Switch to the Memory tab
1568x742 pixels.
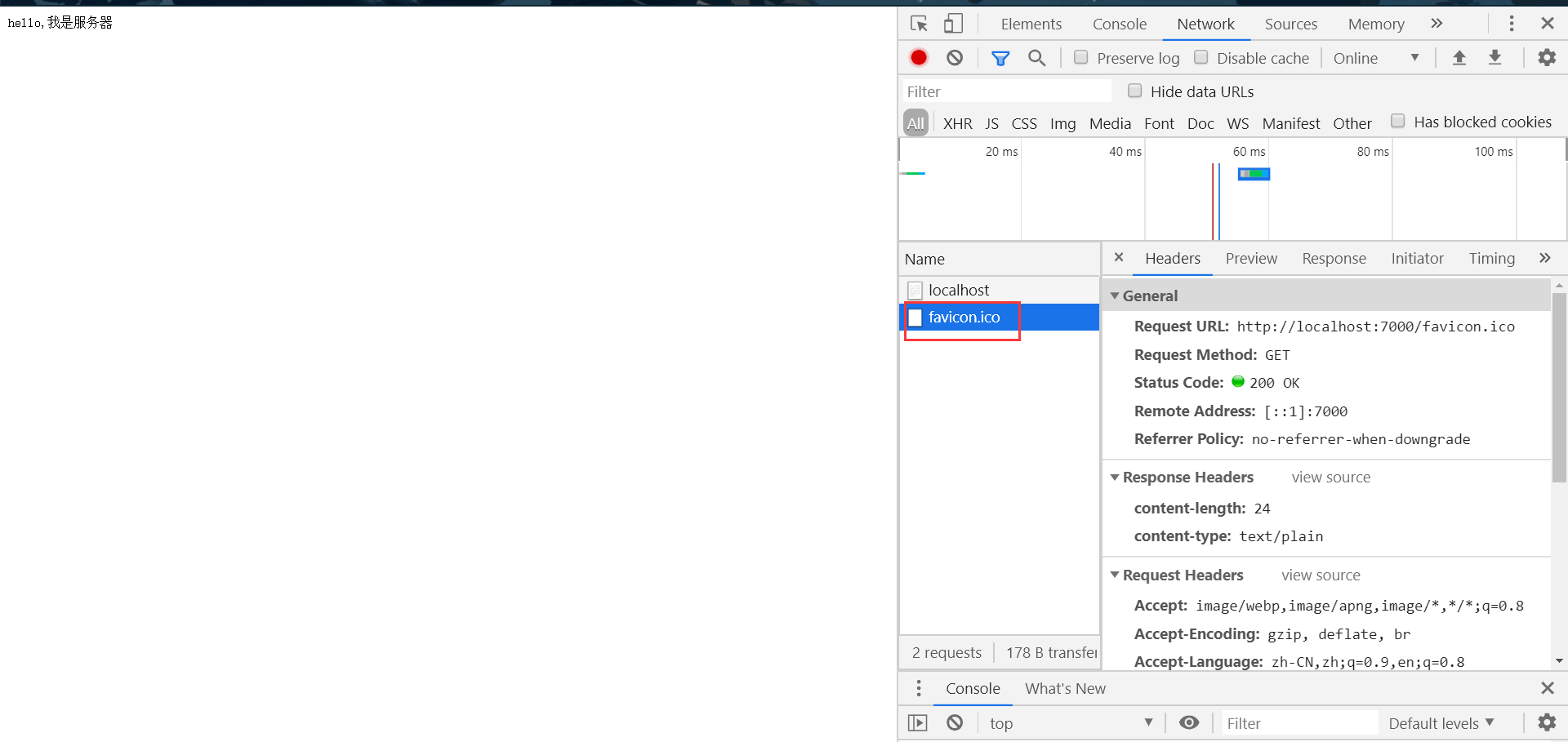click(1376, 24)
